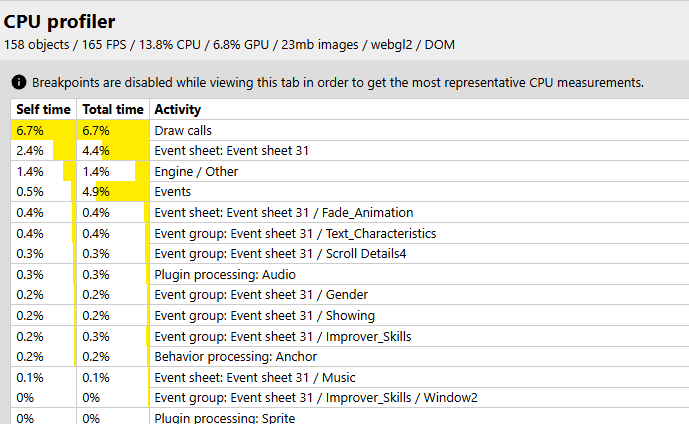689x424 pixels.
Task: Sort by the Self time column header
Action: click(x=44, y=109)
